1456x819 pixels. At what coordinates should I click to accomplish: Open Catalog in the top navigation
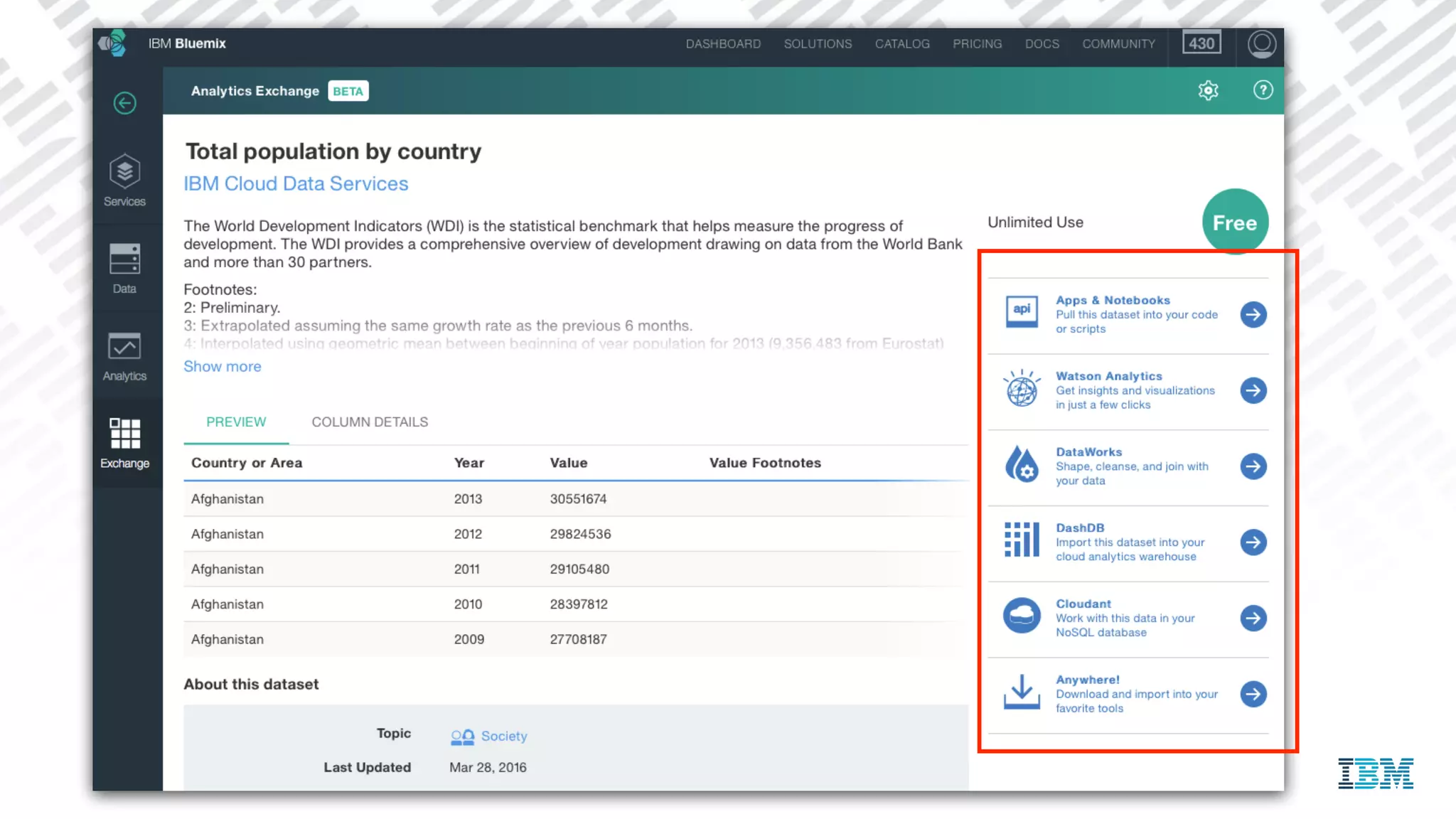click(902, 44)
